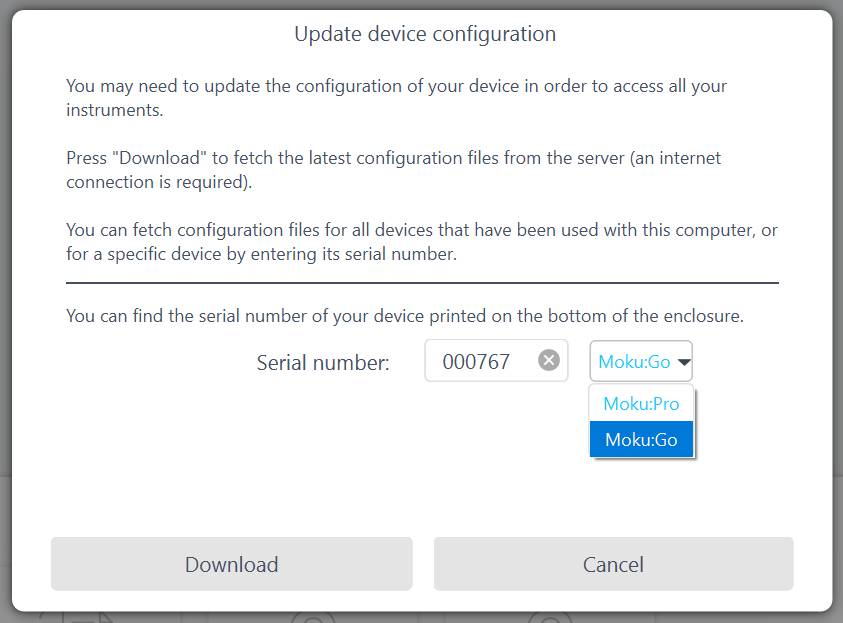The height and width of the screenshot is (623, 843).
Task: Clear the serial number with the X icon
Action: pyautogui.click(x=548, y=360)
